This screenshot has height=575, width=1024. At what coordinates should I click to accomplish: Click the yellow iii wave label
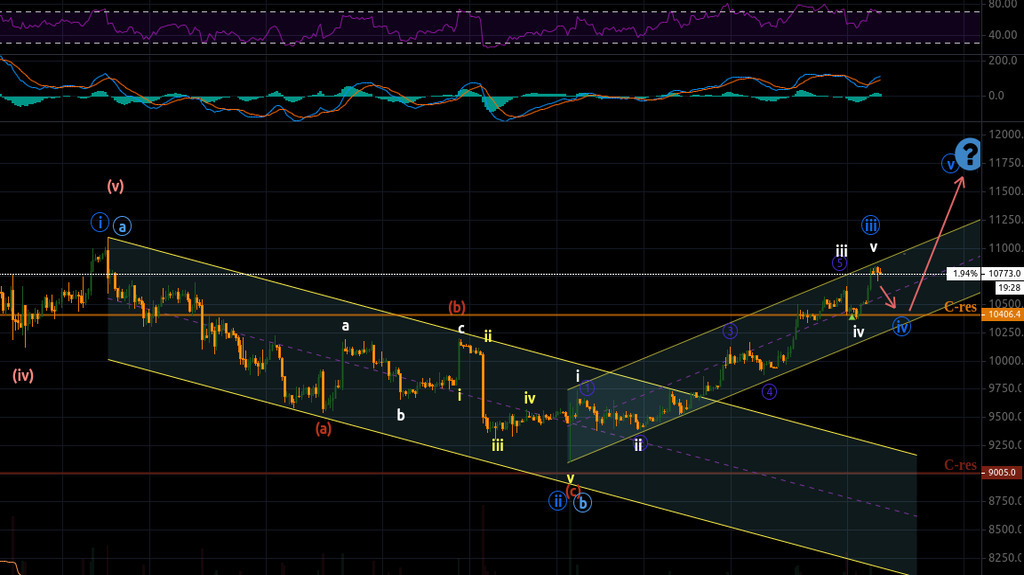coord(497,445)
